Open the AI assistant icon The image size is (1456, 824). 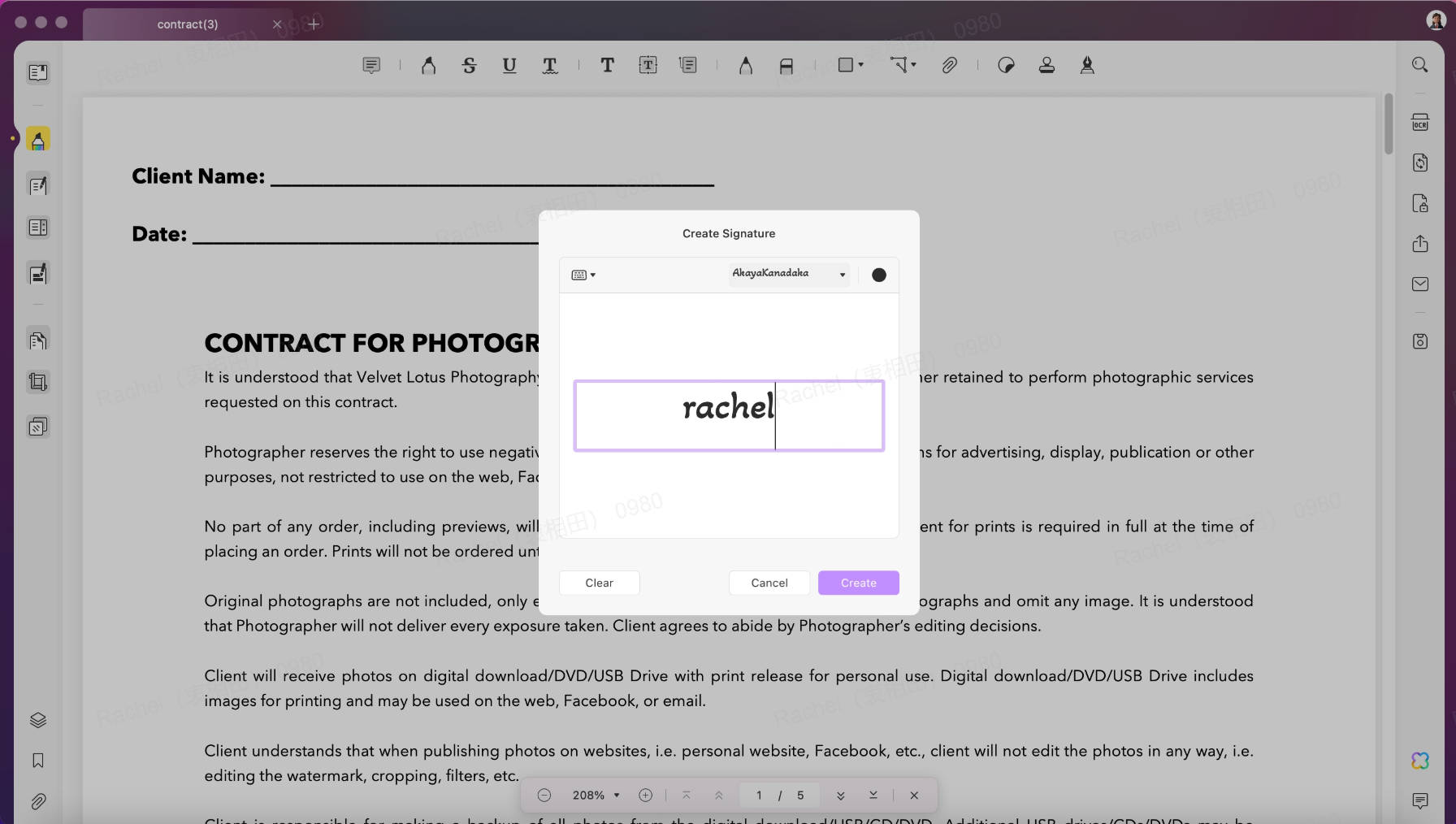pyautogui.click(x=1420, y=761)
